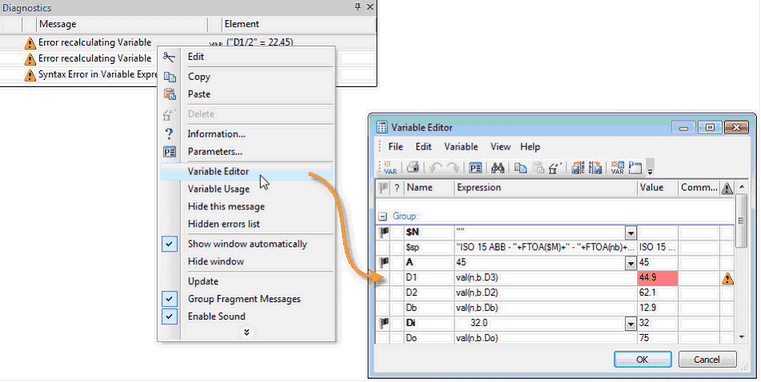Click the binoculars find icon
This screenshot has width=761, height=382.
pyautogui.click(x=497, y=168)
